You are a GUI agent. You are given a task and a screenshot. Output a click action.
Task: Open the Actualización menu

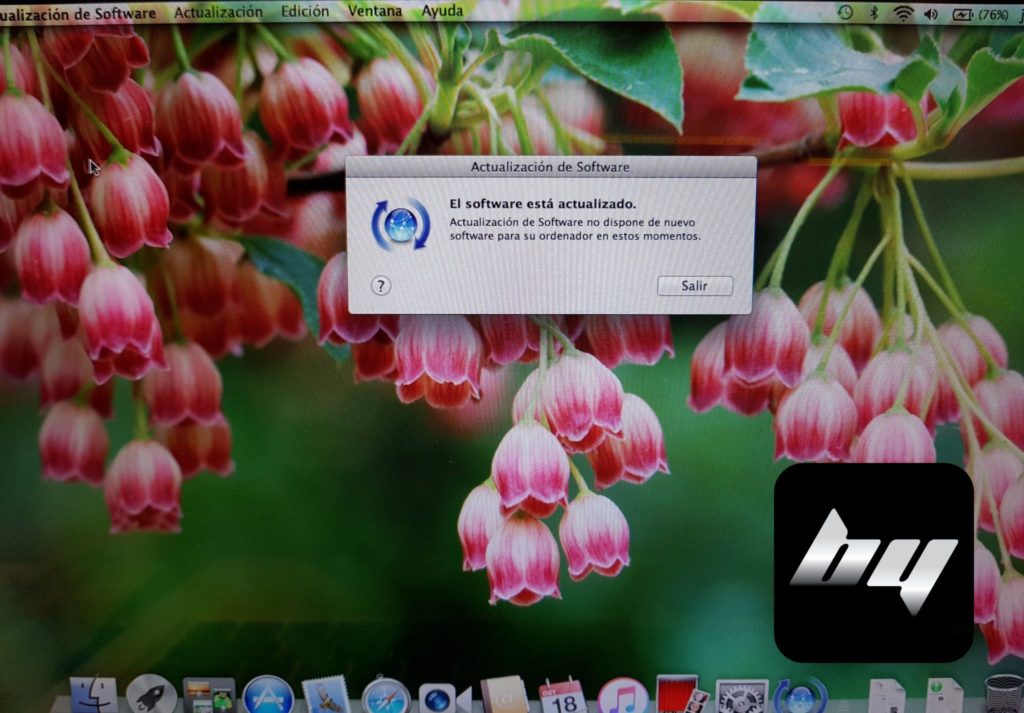218,12
